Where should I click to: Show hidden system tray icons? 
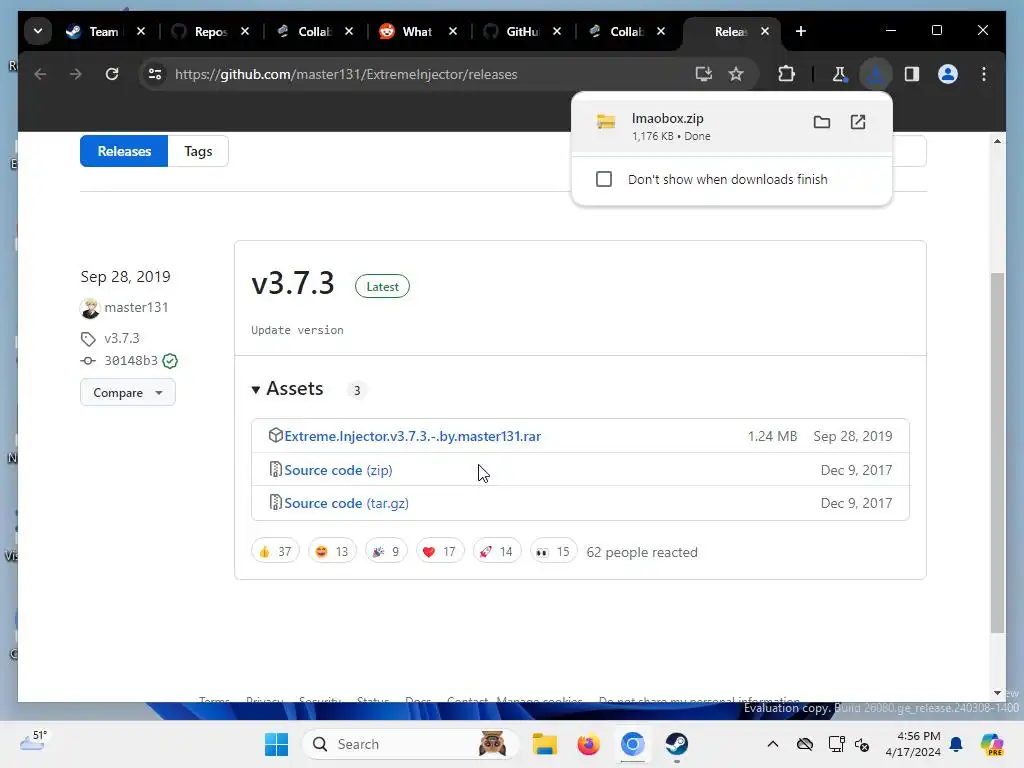tap(773, 744)
